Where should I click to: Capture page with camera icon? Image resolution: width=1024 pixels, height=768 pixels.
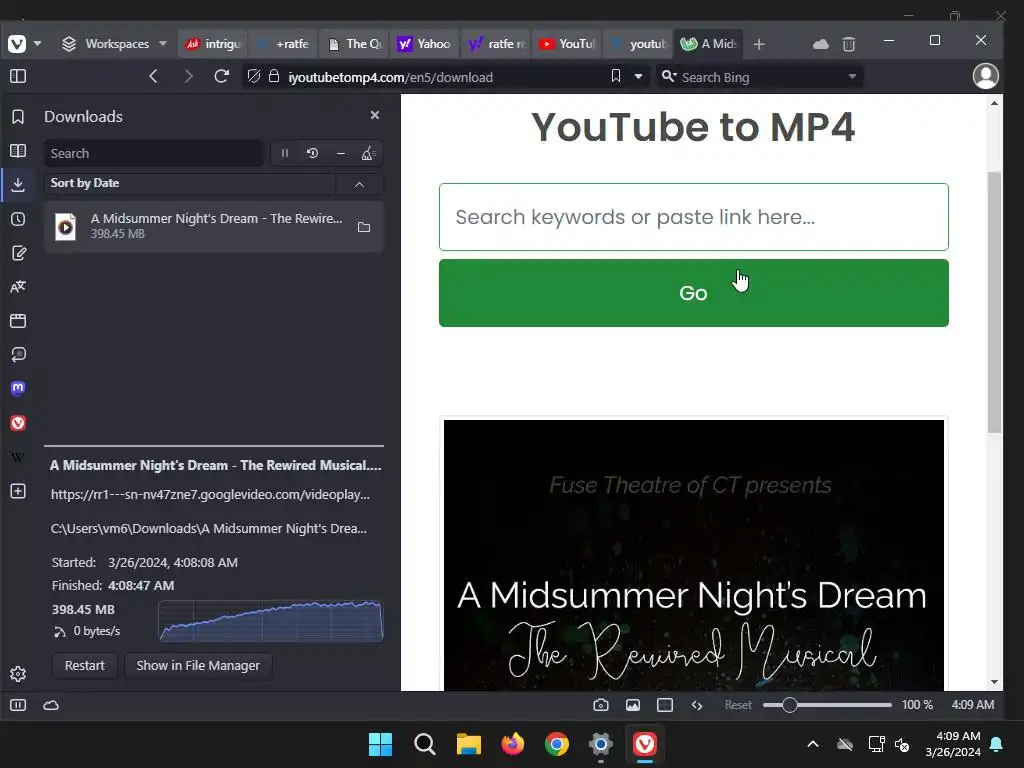click(x=601, y=705)
